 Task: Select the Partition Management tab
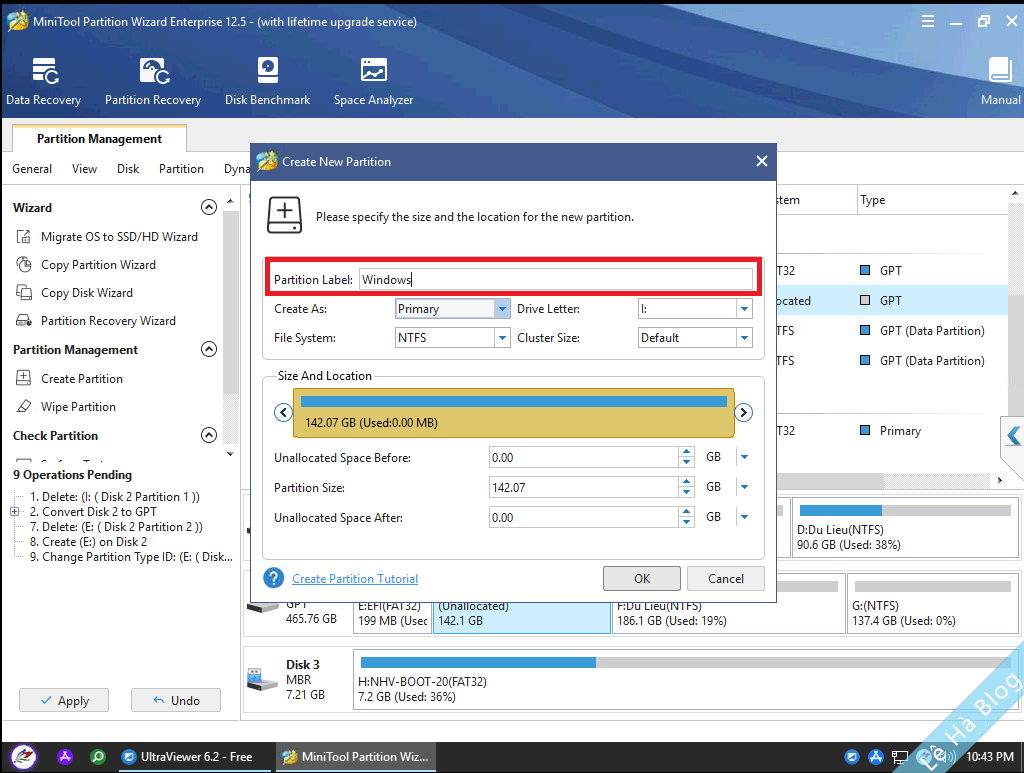click(99, 138)
